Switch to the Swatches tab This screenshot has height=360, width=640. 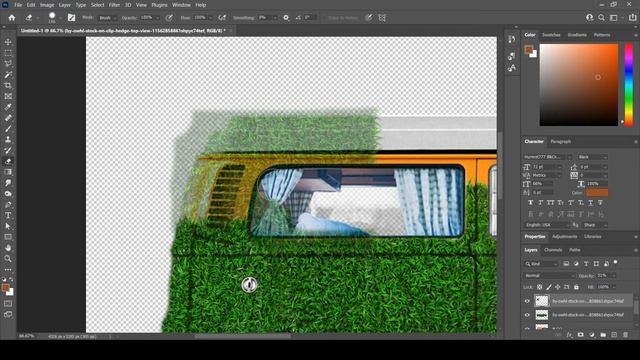point(551,35)
